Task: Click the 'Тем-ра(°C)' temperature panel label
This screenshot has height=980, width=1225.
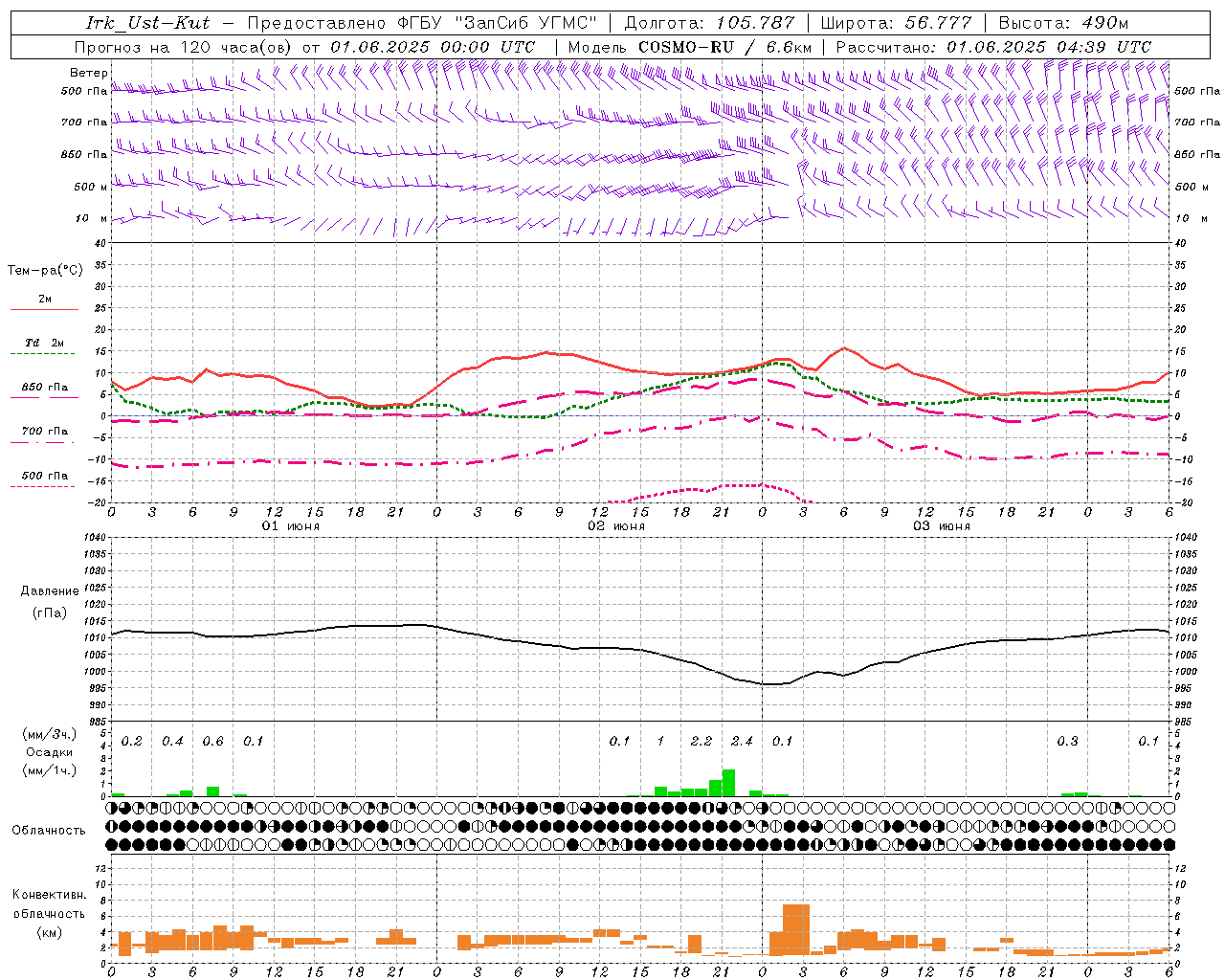Action: tap(45, 271)
